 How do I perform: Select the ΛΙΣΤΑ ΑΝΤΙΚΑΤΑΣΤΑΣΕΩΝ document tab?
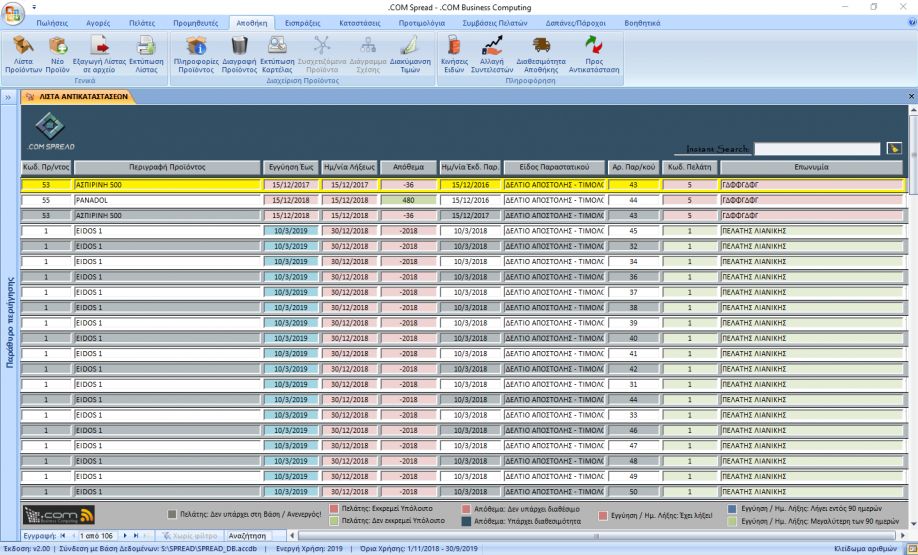(78, 97)
